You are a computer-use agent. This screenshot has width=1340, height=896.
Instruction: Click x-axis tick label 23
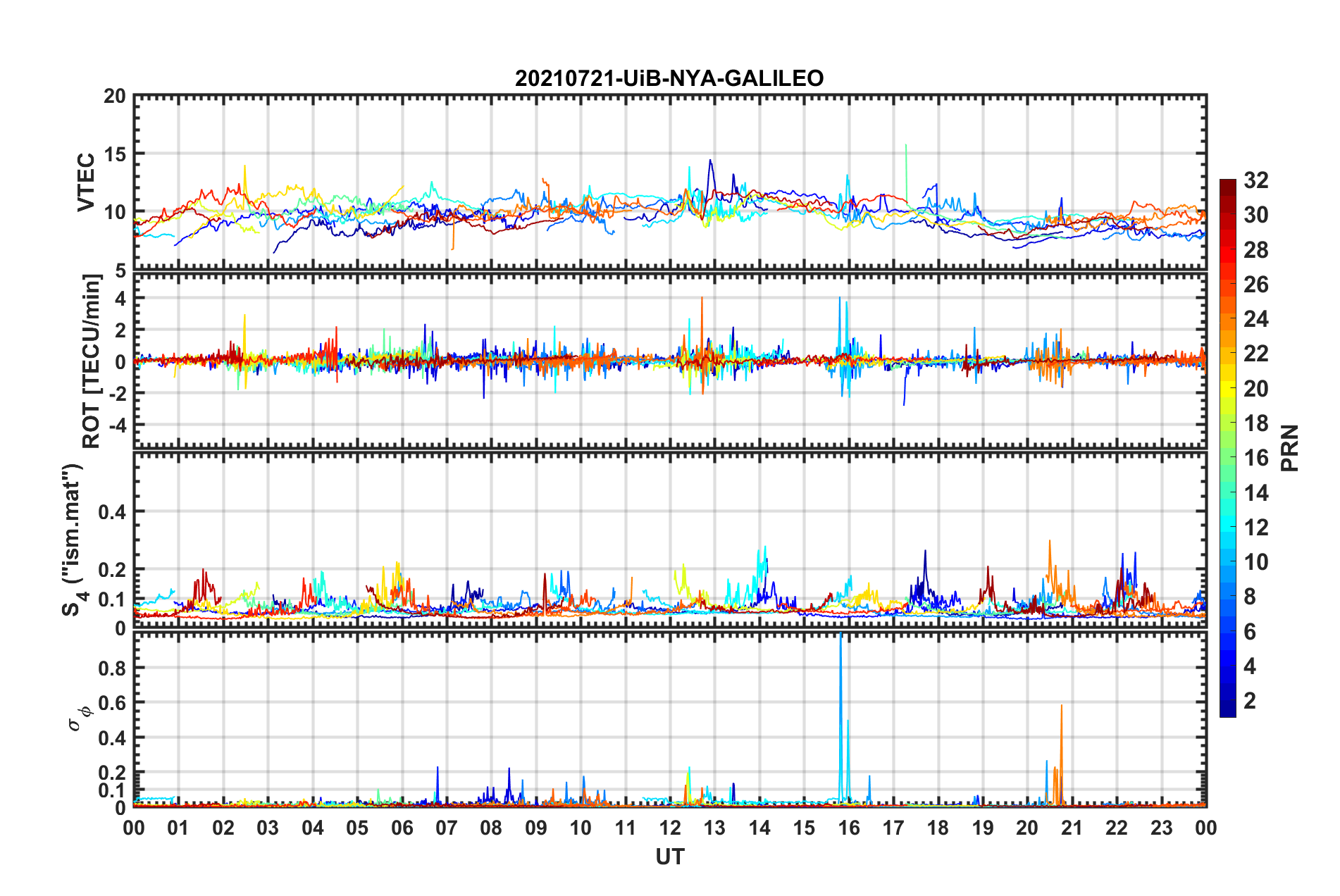tap(1161, 828)
